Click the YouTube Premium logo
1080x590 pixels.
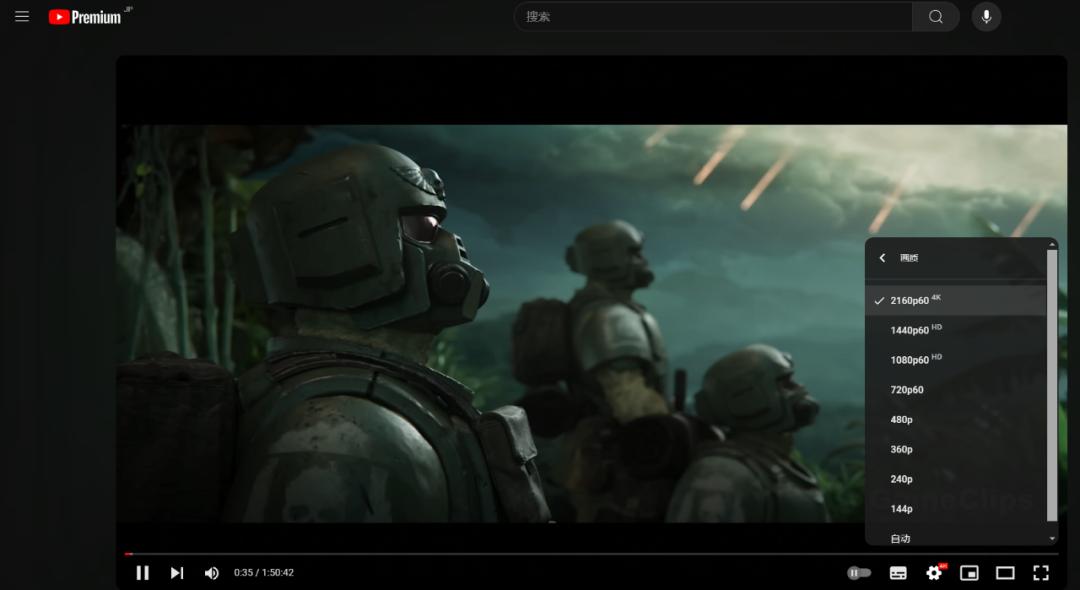point(90,17)
